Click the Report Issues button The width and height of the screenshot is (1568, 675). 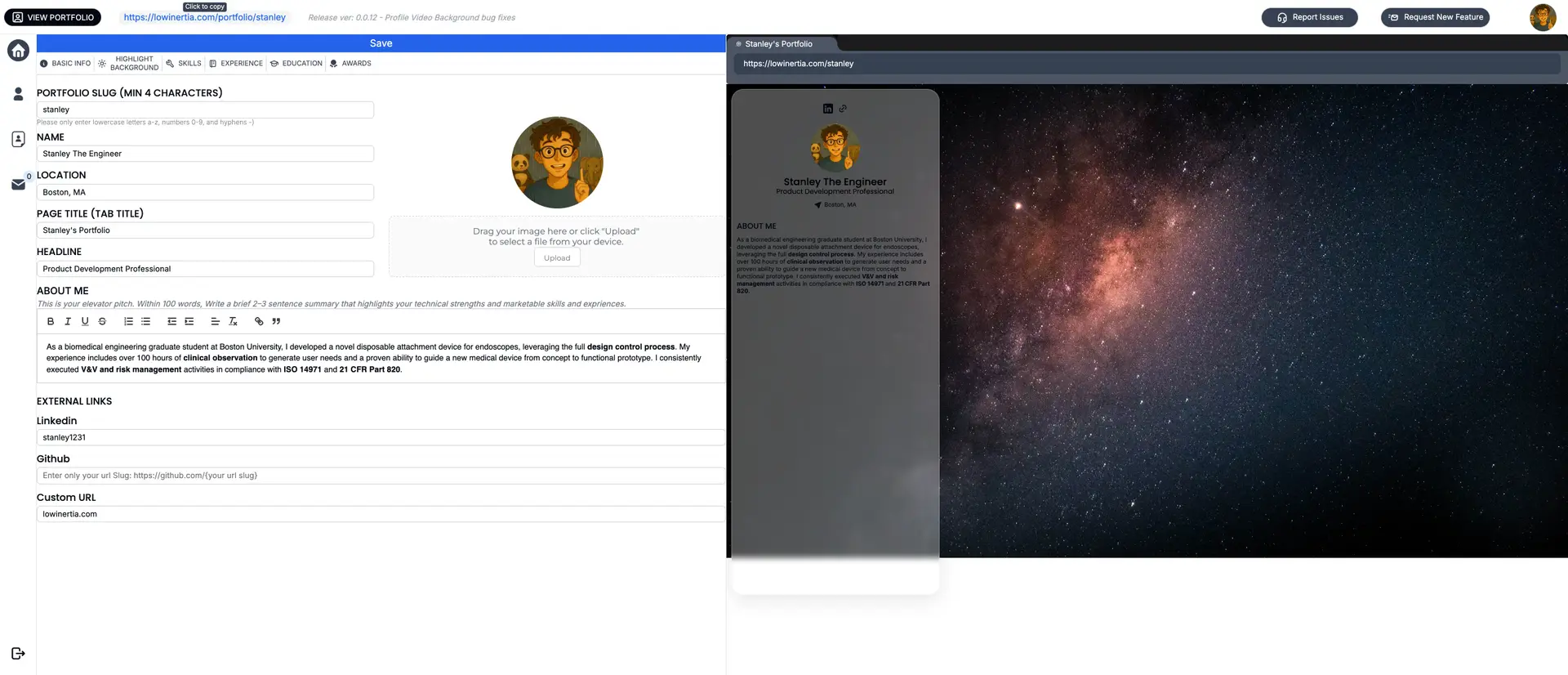click(x=1309, y=17)
